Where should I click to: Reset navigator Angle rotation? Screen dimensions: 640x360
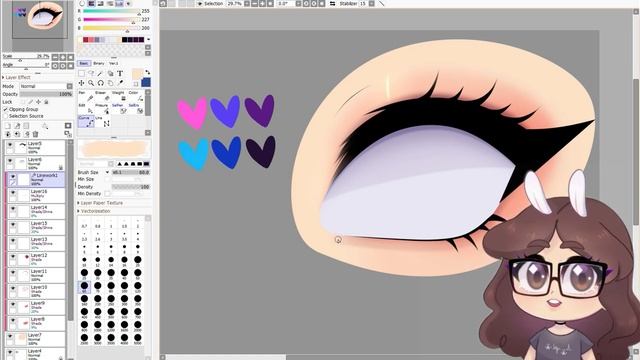point(70,66)
